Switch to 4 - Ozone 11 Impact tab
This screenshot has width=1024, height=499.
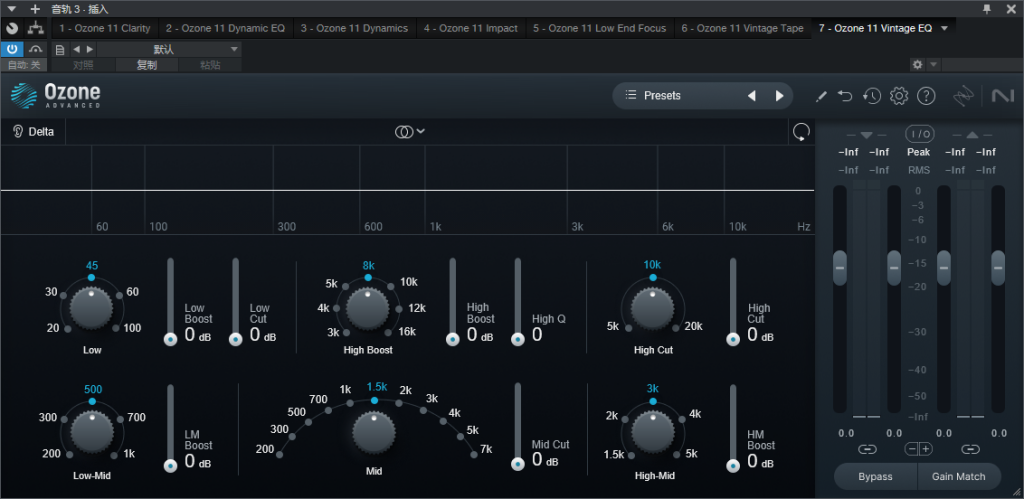[x=470, y=28]
